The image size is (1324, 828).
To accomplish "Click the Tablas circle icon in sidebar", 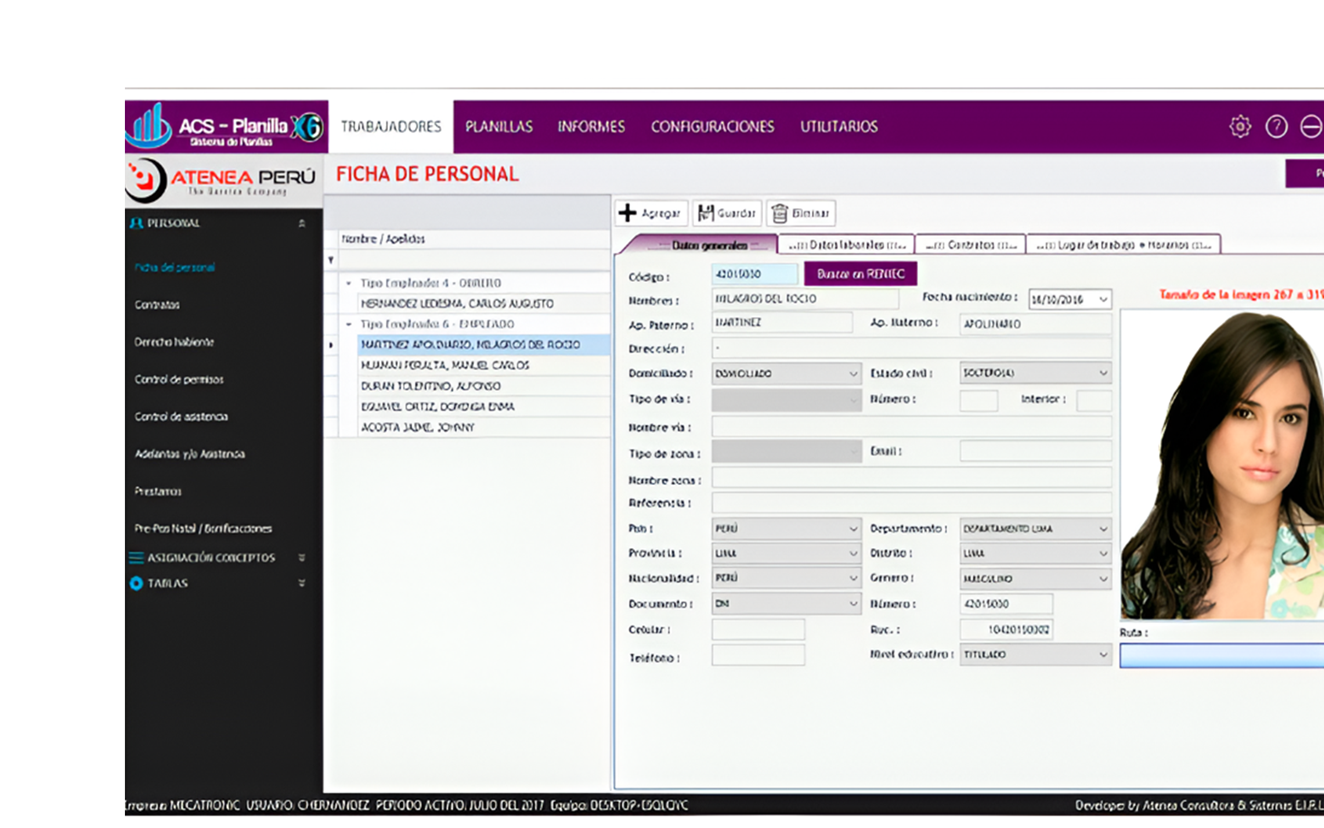I will (x=136, y=583).
